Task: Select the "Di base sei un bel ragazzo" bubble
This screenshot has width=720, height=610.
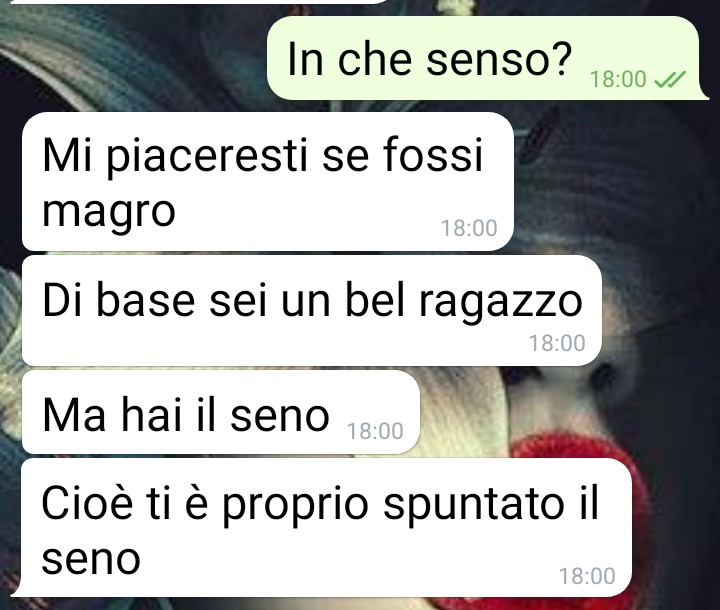Action: click(312, 311)
